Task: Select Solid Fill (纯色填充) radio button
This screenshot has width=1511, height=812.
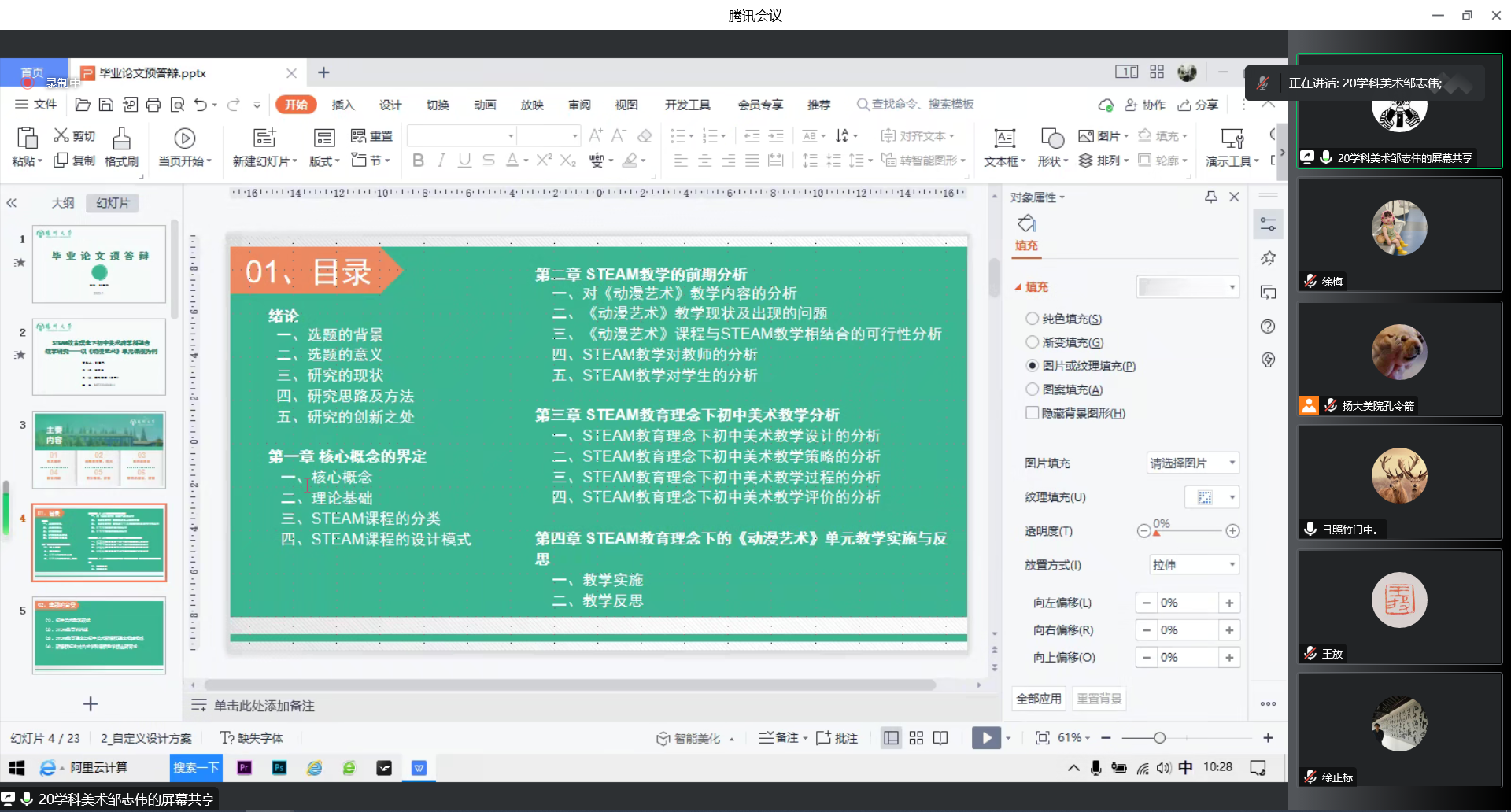Action: coord(1033,319)
